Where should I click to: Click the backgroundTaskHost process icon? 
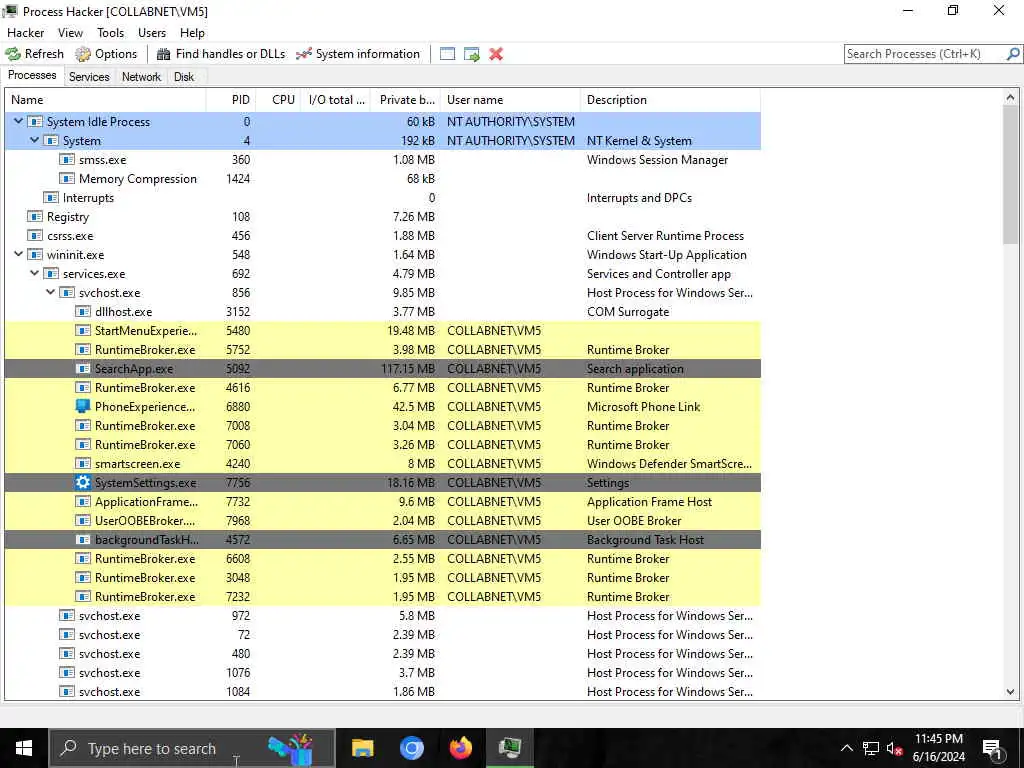[x=83, y=539]
